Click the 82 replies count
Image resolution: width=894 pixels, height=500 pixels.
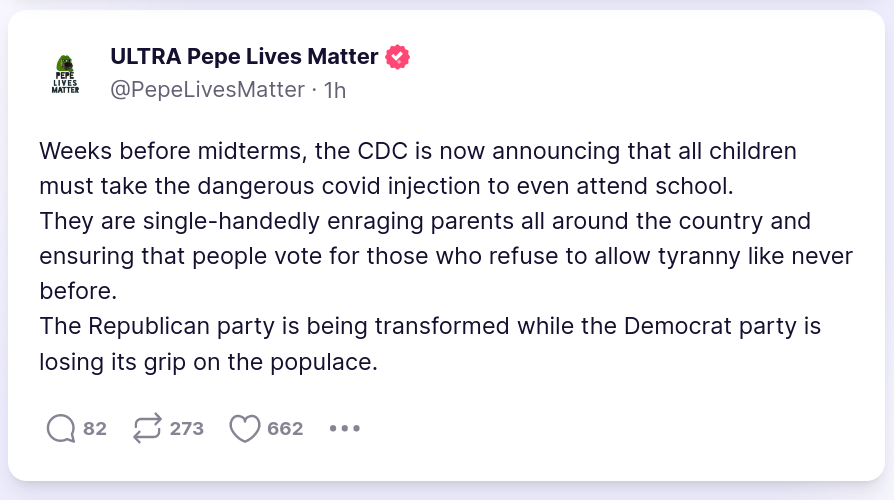95,429
